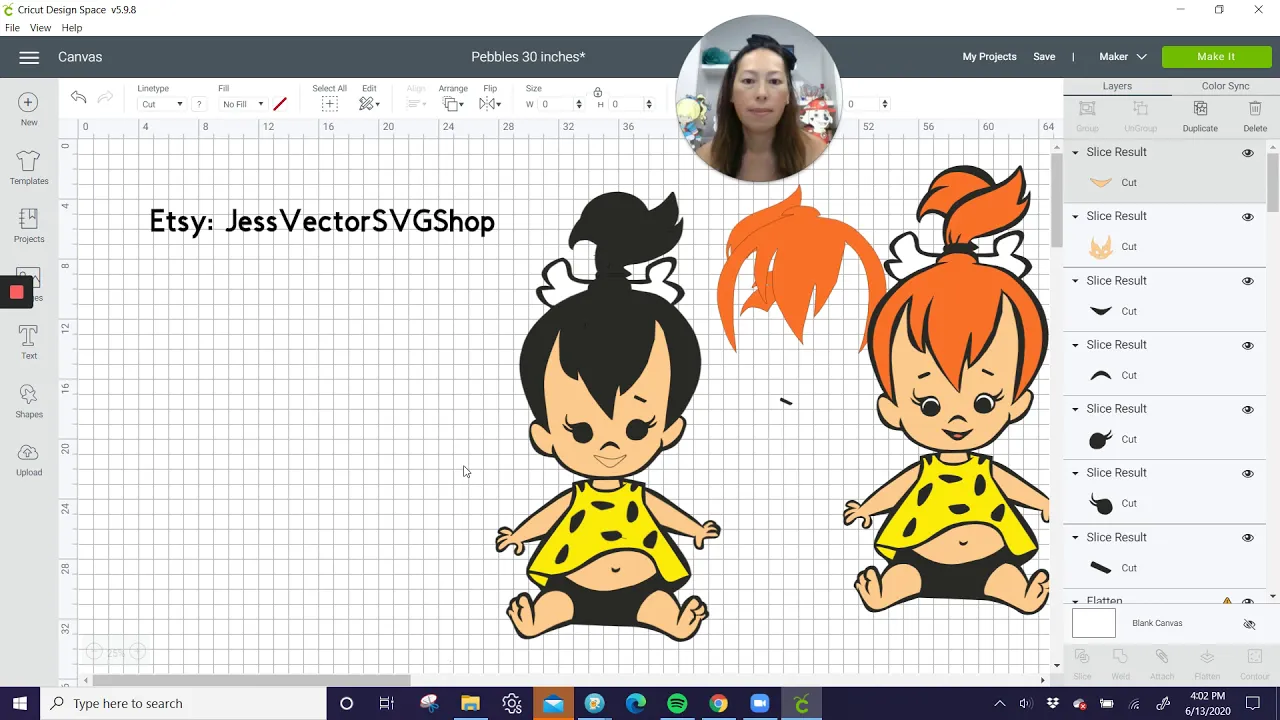Open File Explorer from the taskbar

tap(470, 703)
